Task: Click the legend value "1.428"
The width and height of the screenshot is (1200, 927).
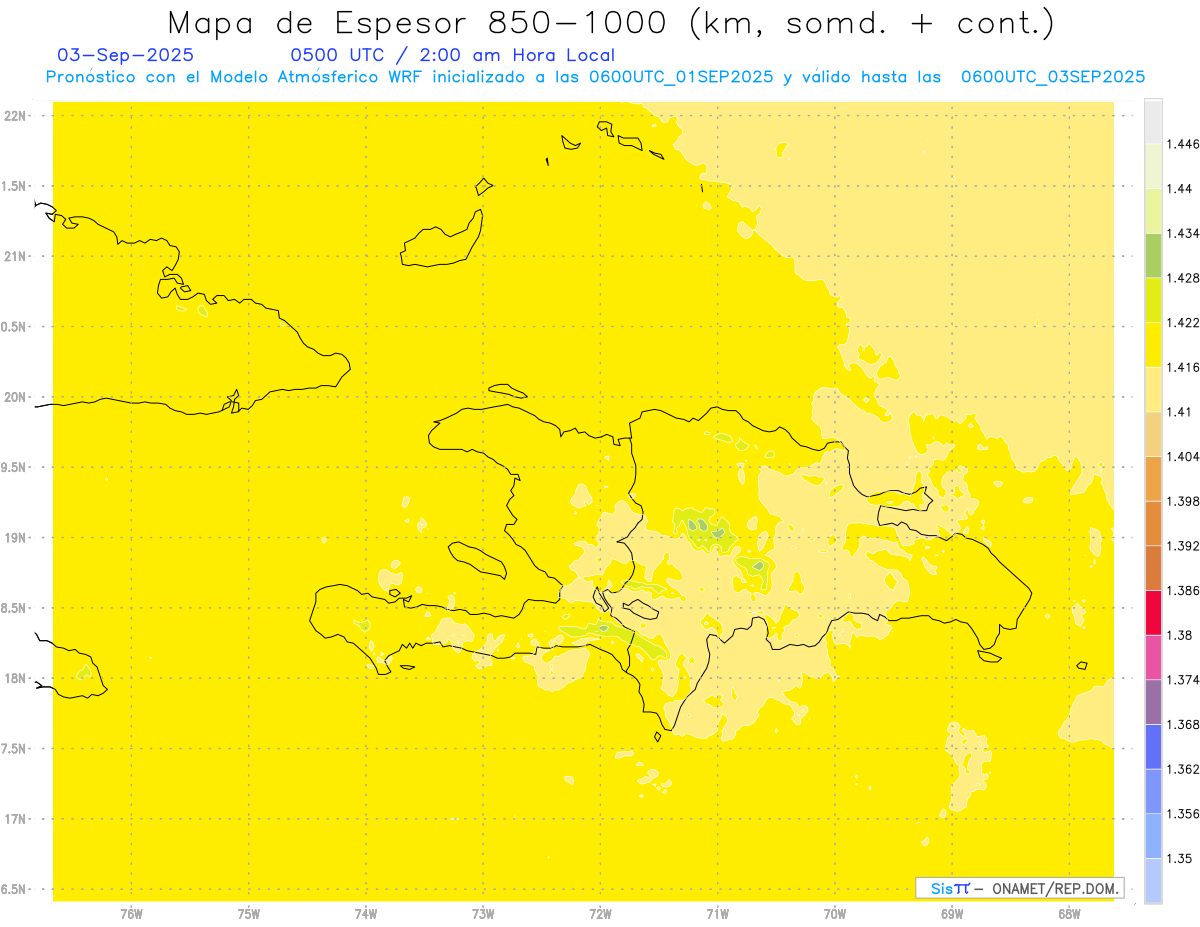Action: click(x=1184, y=278)
